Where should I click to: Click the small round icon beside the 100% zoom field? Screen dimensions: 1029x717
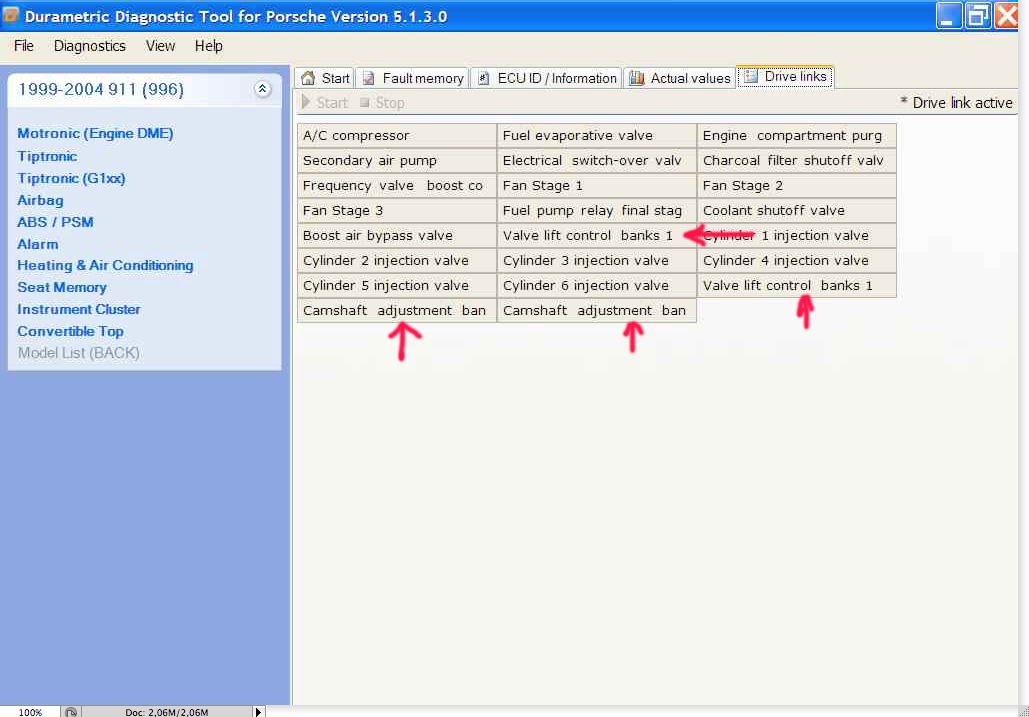point(71,712)
